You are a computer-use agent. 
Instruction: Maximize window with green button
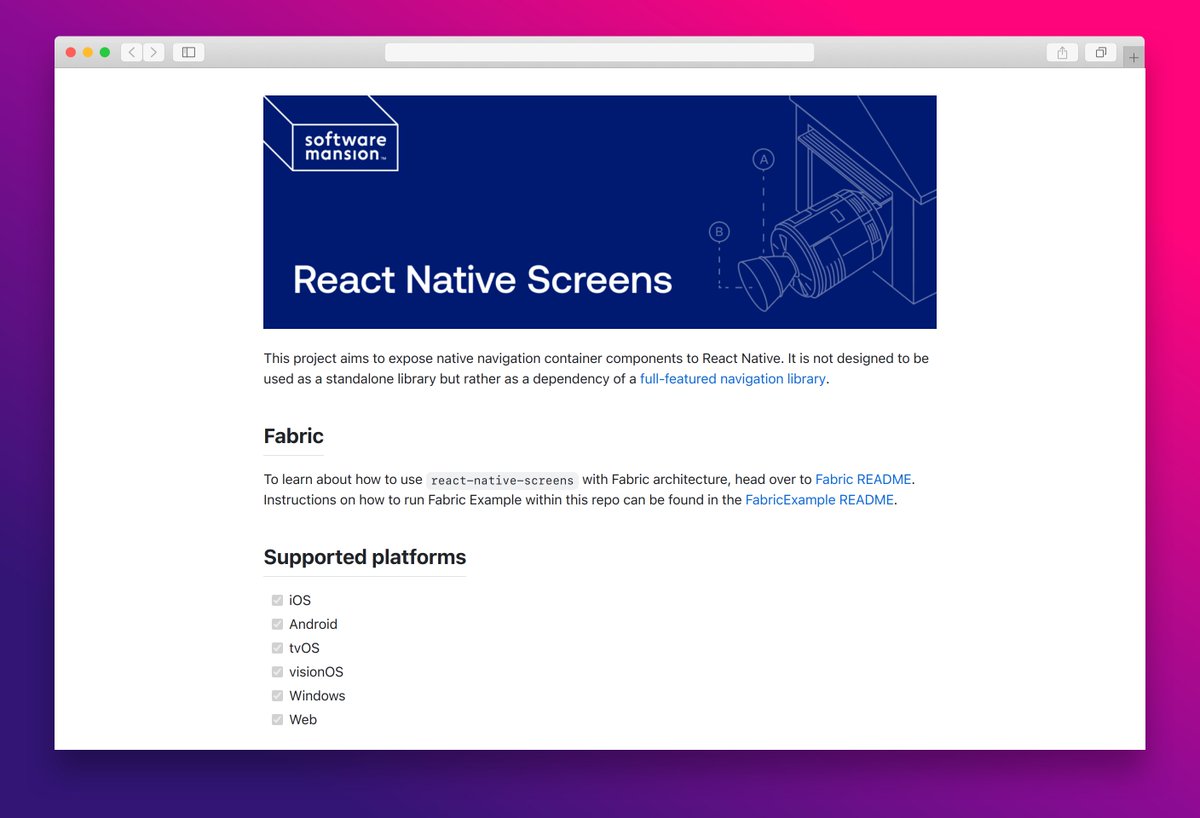(x=105, y=52)
